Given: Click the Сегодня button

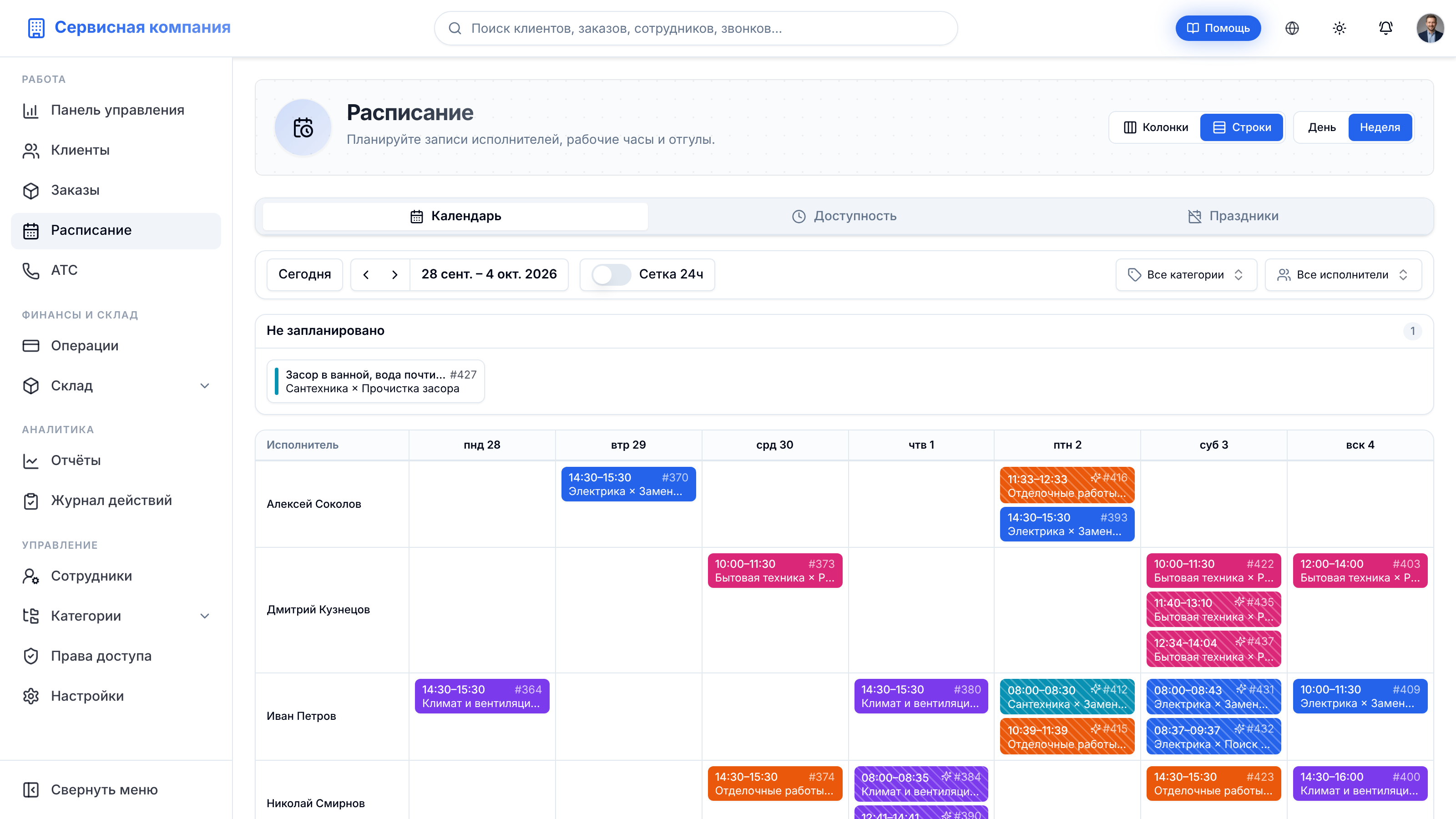Looking at the screenshot, I should click(305, 275).
